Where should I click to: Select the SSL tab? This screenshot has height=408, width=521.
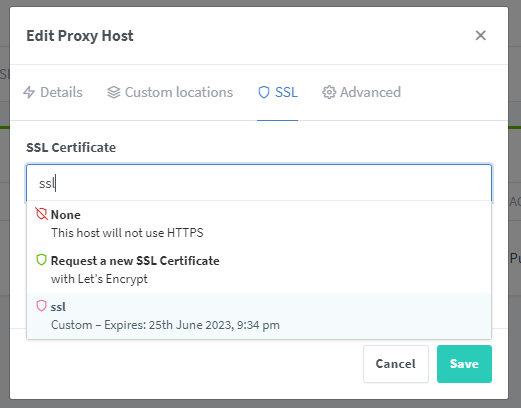tap(278, 92)
